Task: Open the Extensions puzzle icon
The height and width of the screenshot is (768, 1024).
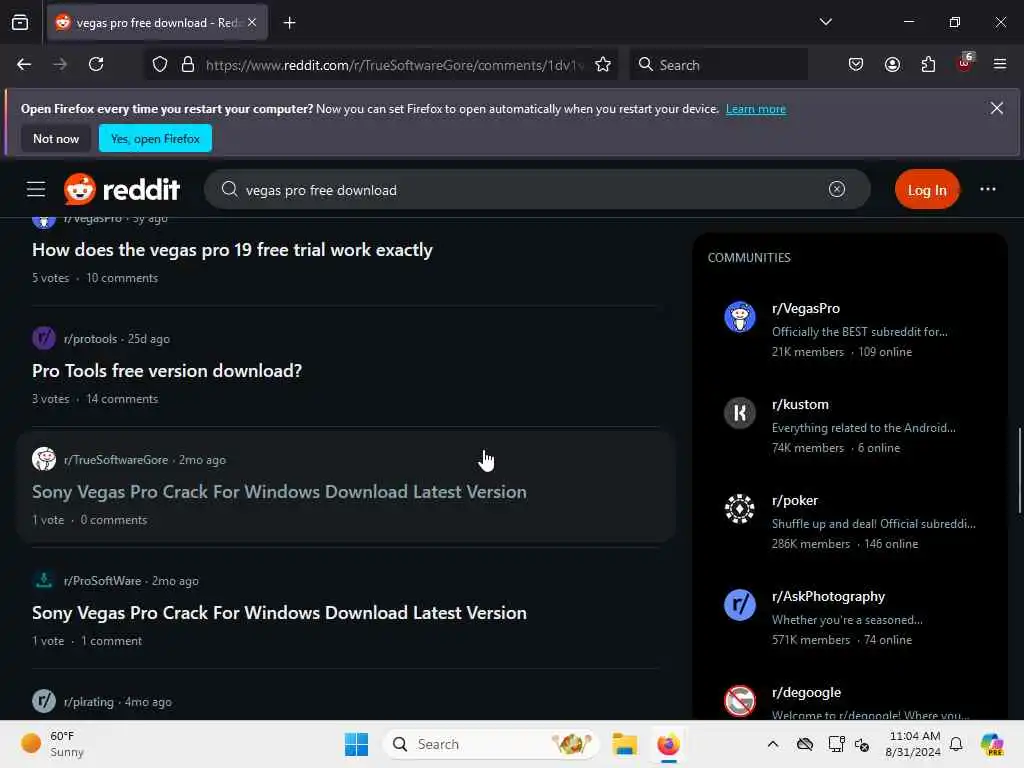Action: [928, 64]
